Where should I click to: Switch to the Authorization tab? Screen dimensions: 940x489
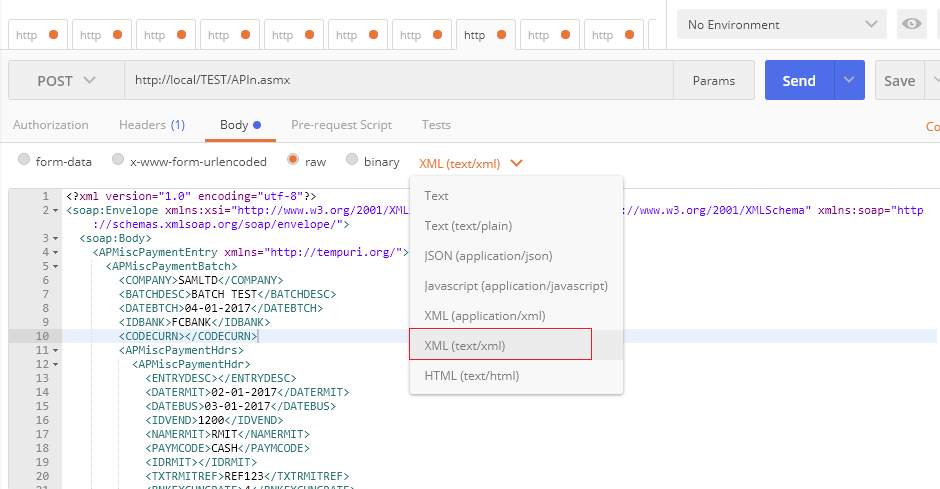(x=50, y=125)
